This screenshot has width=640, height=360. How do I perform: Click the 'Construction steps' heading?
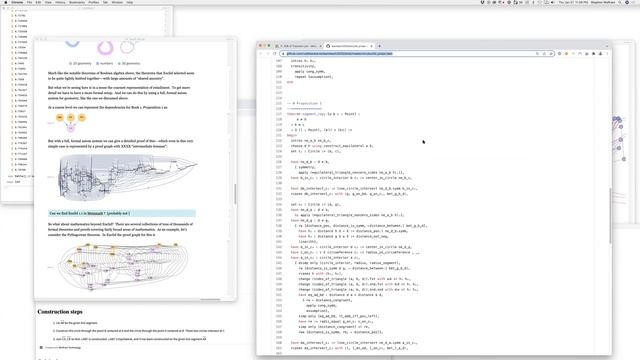click(x=60, y=311)
